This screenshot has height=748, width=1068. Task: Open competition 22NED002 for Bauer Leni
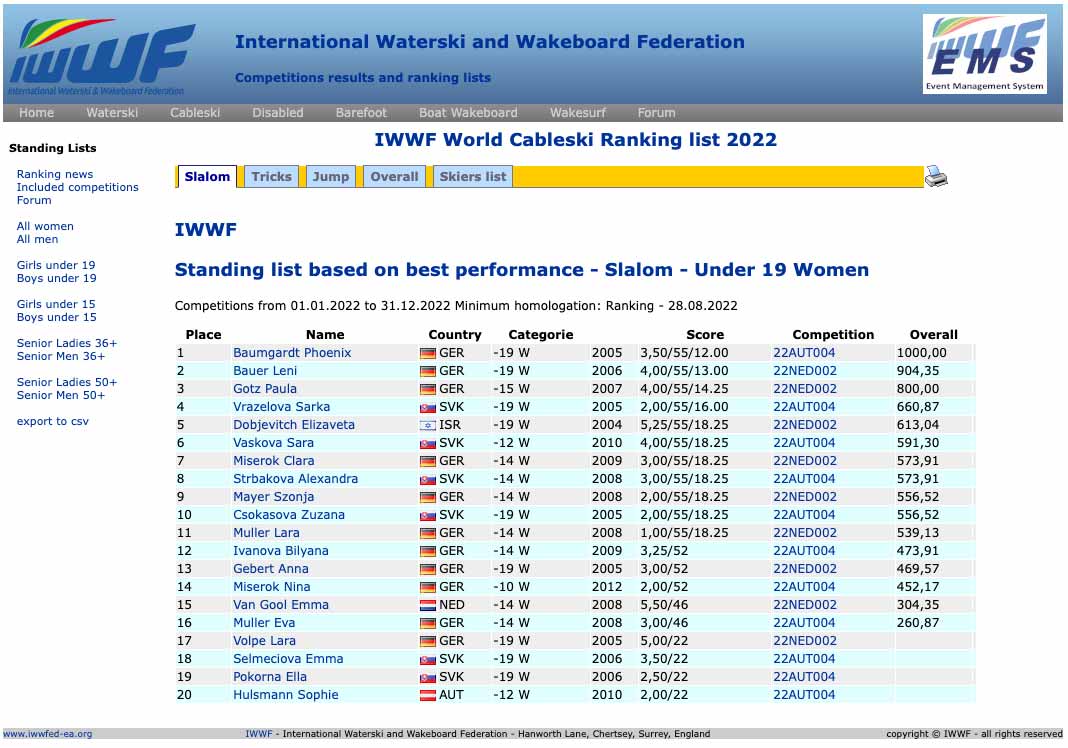pyautogui.click(x=804, y=371)
